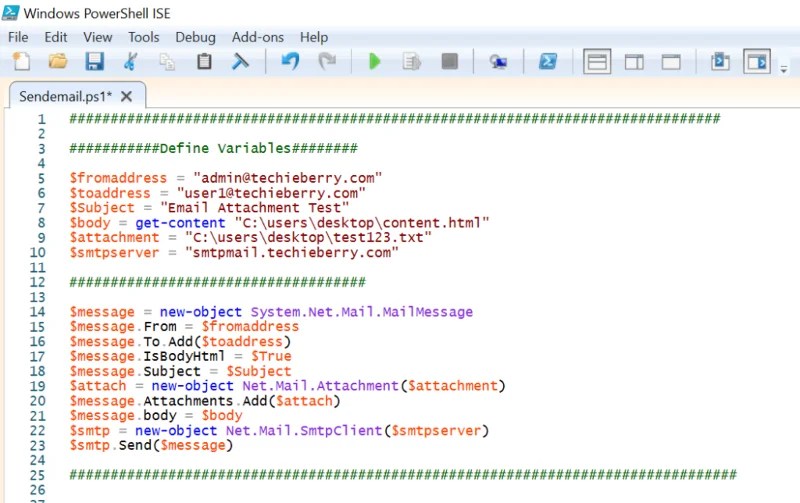Click the test123.txt path string

308,238
